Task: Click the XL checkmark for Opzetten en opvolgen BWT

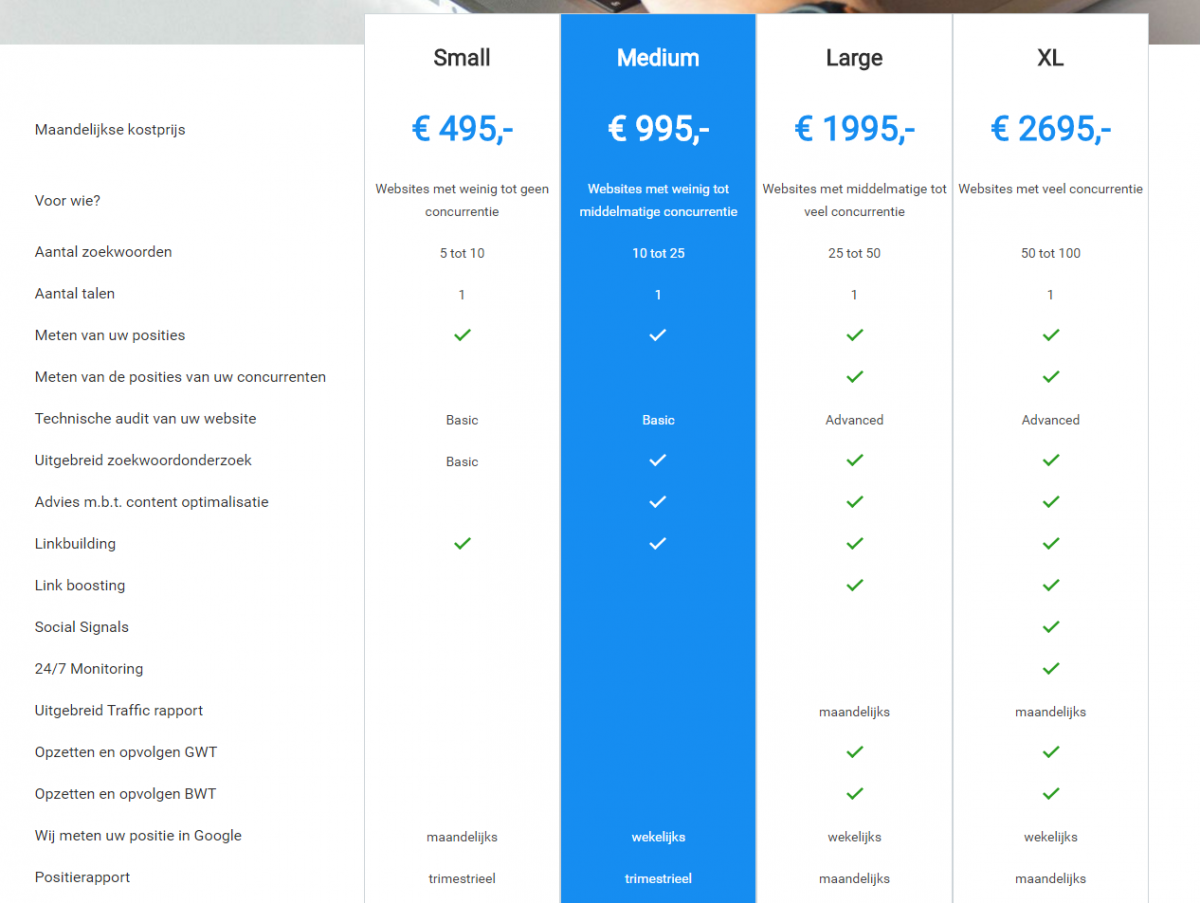Action: point(1050,794)
